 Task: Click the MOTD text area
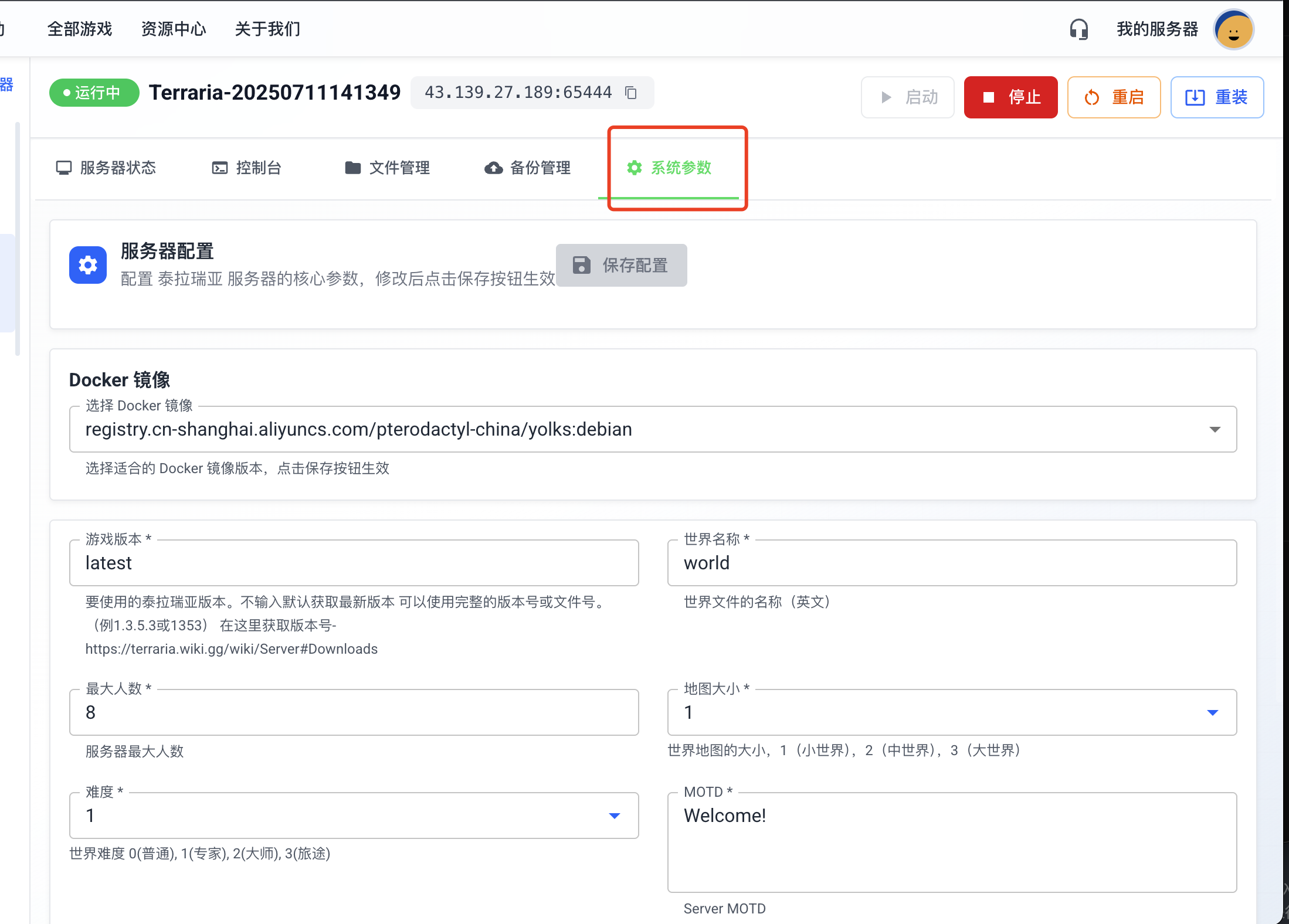[x=951, y=842]
